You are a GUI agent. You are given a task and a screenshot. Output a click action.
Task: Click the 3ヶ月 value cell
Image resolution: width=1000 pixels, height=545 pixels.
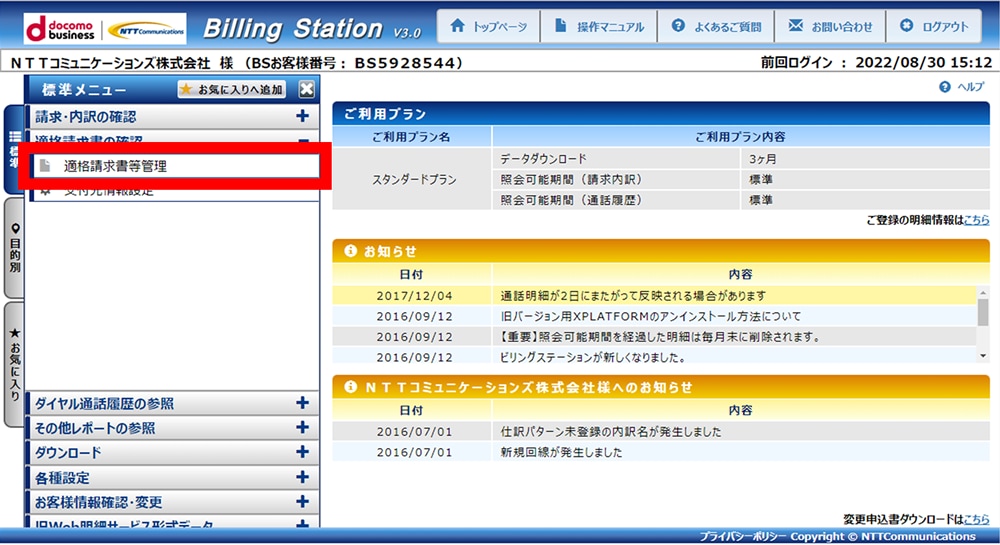pos(865,159)
